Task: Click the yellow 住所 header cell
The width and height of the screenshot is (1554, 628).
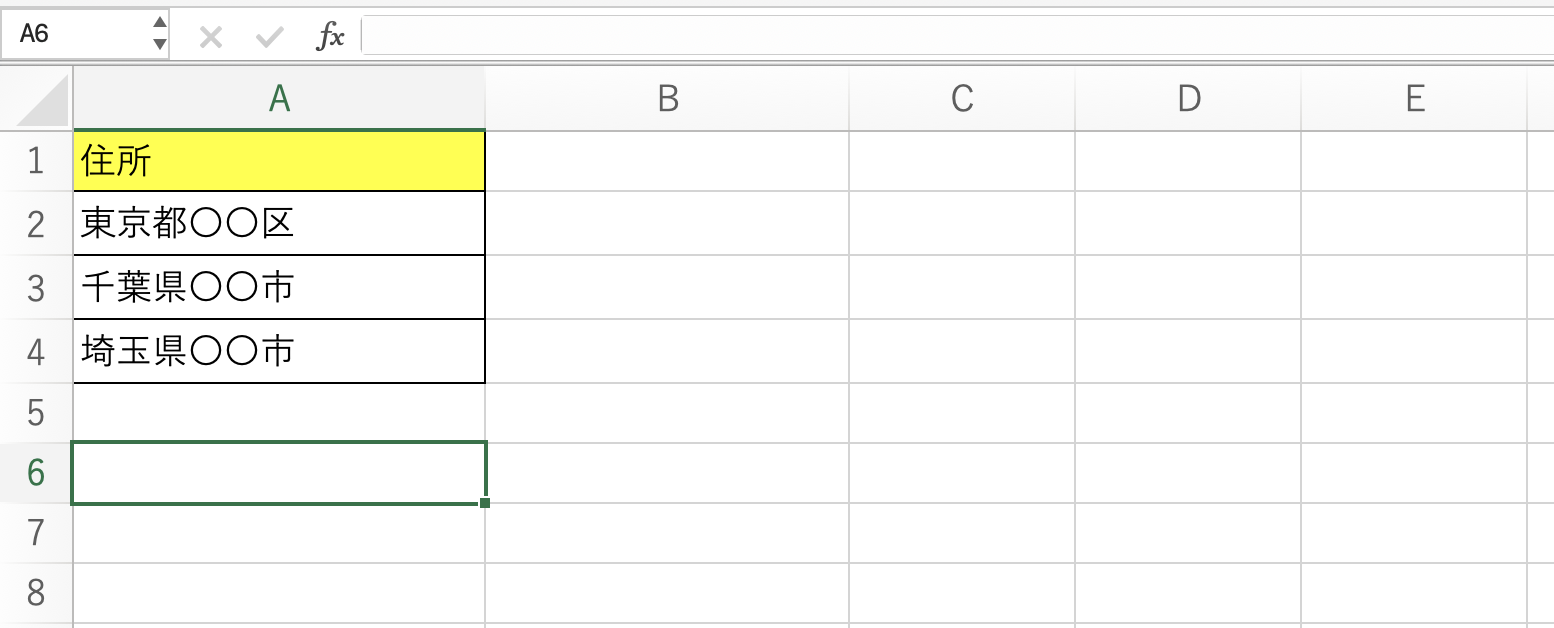Action: pos(279,161)
